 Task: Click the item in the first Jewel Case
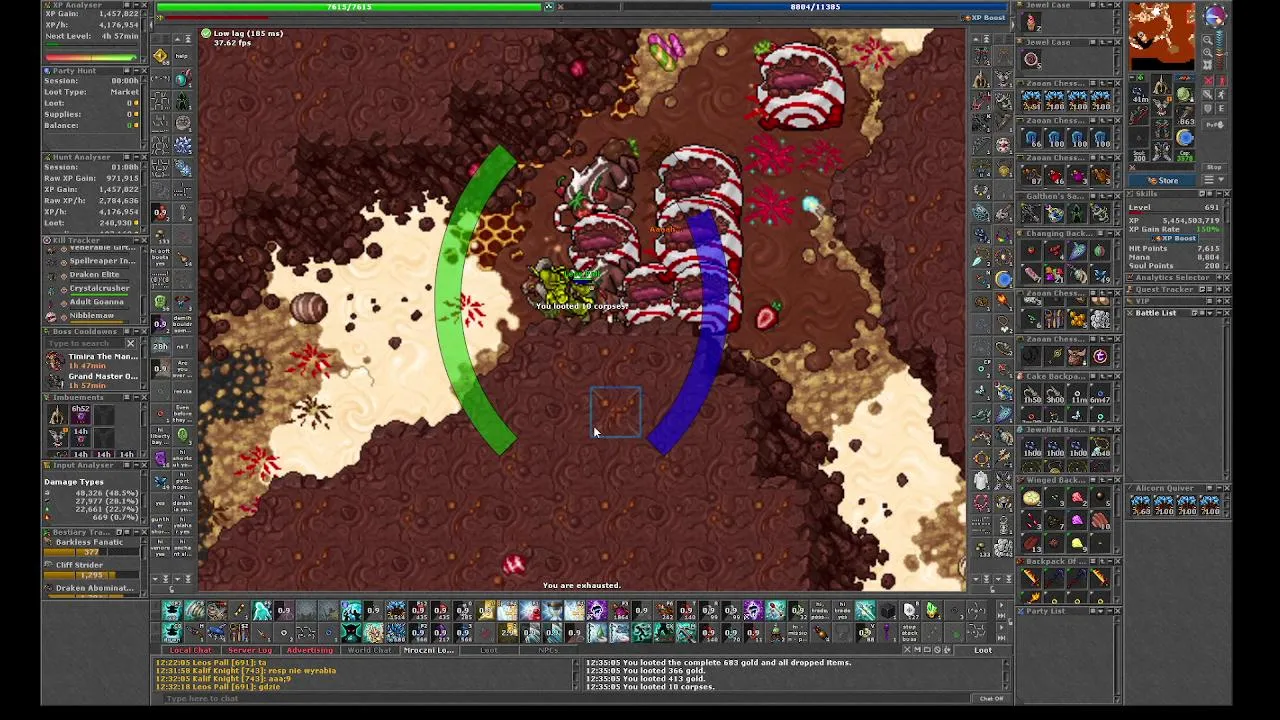[1032, 22]
